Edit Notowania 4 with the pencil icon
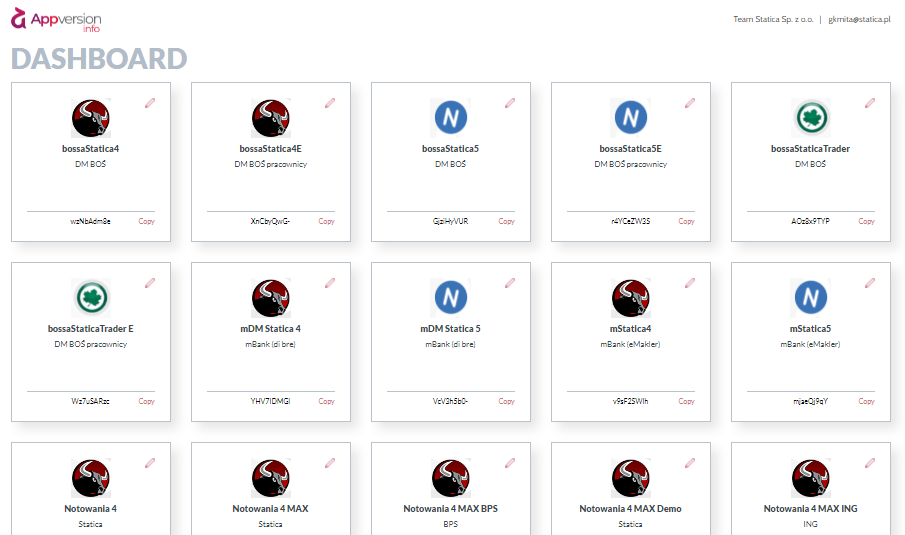The image size is (905, 535). (x=150, y=463)
